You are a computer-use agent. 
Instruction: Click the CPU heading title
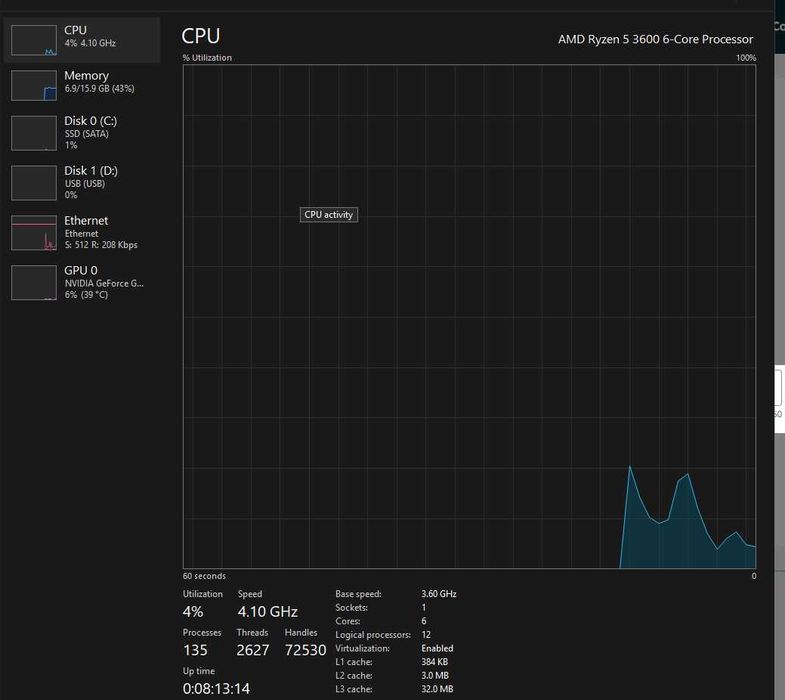point(201,36)
